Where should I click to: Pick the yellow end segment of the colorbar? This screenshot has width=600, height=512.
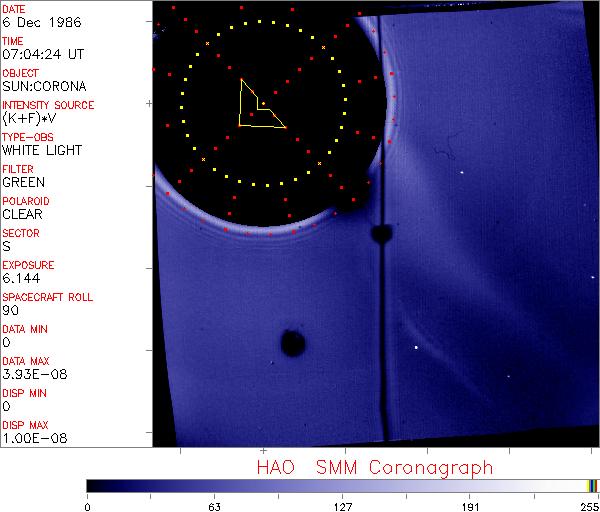point(590,486)
